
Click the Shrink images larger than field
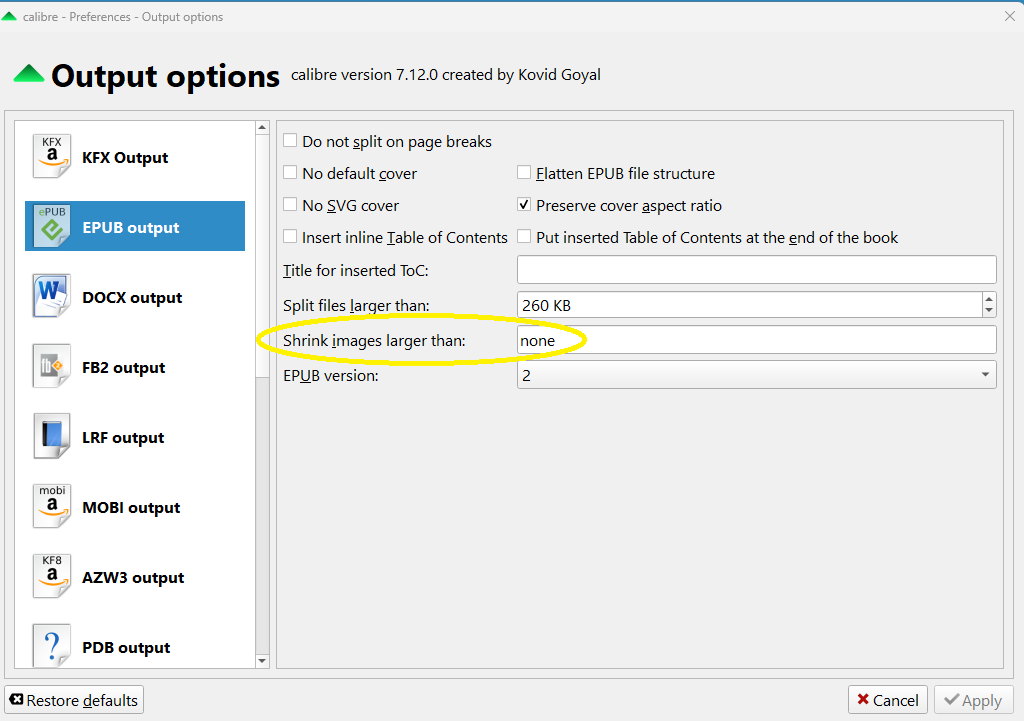[756, 340]
